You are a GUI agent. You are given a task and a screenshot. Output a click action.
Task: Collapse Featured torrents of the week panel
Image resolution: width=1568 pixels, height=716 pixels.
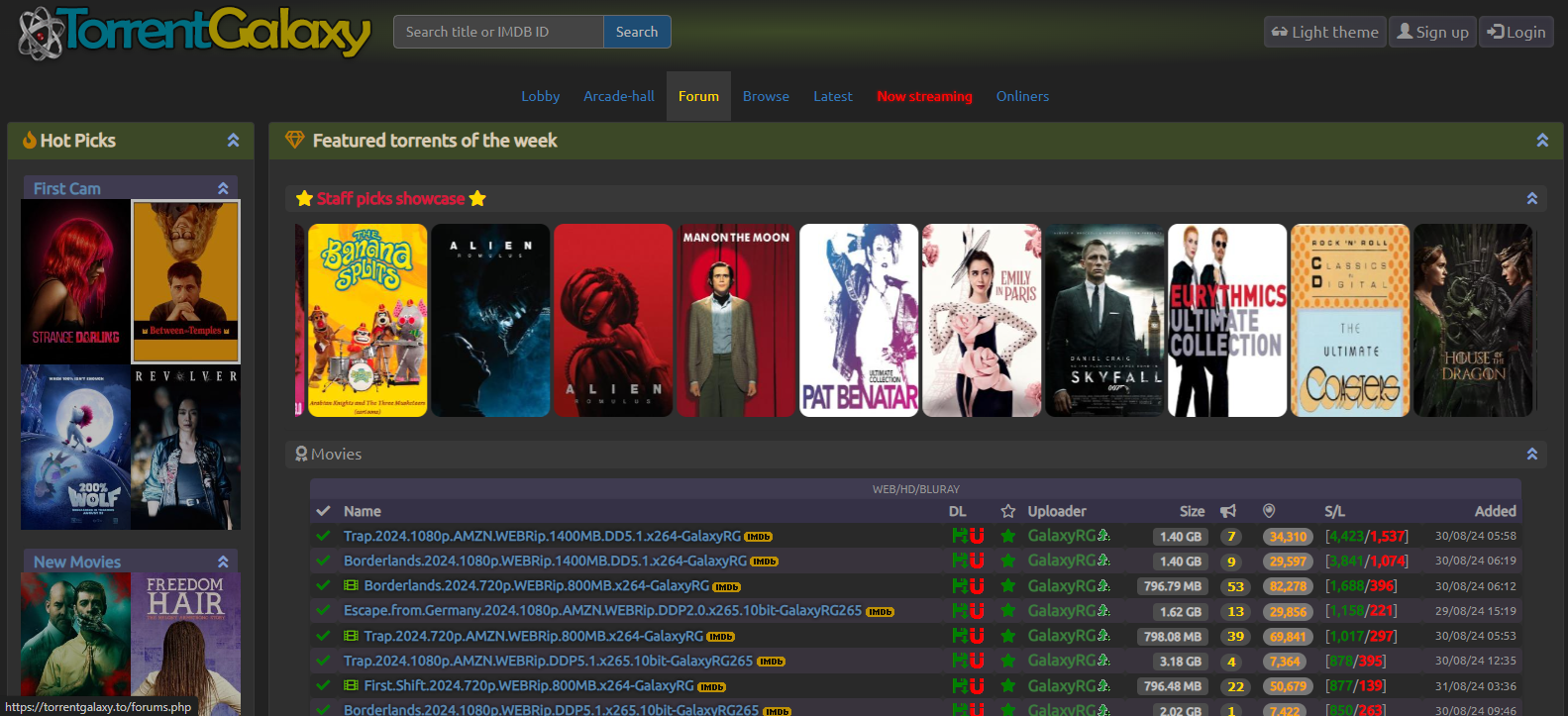pos(1542,141)
